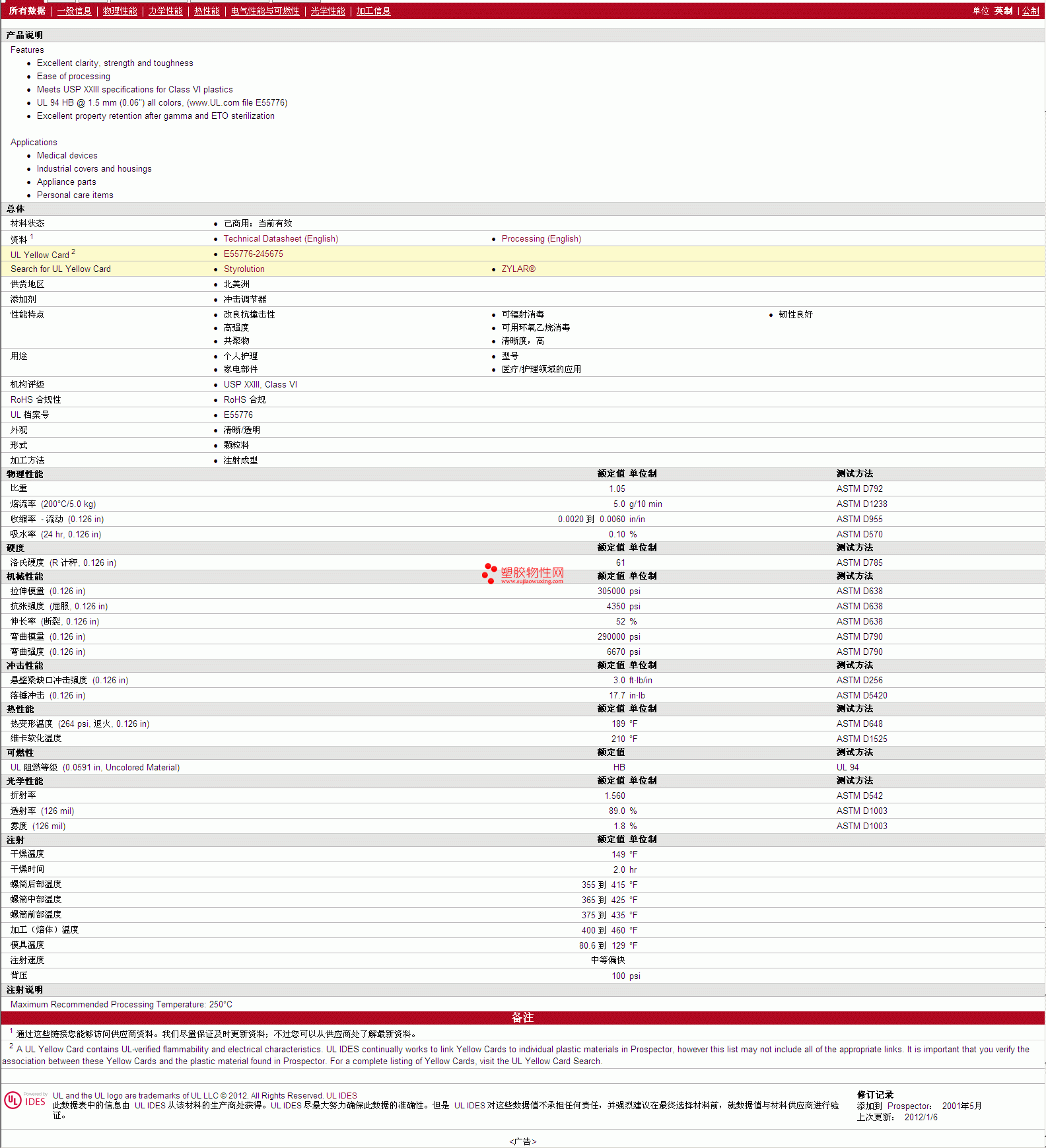Click the ASTM D648 heat deflection method
Viewport: 1046px width, 1148px height.
coord(859,724)
